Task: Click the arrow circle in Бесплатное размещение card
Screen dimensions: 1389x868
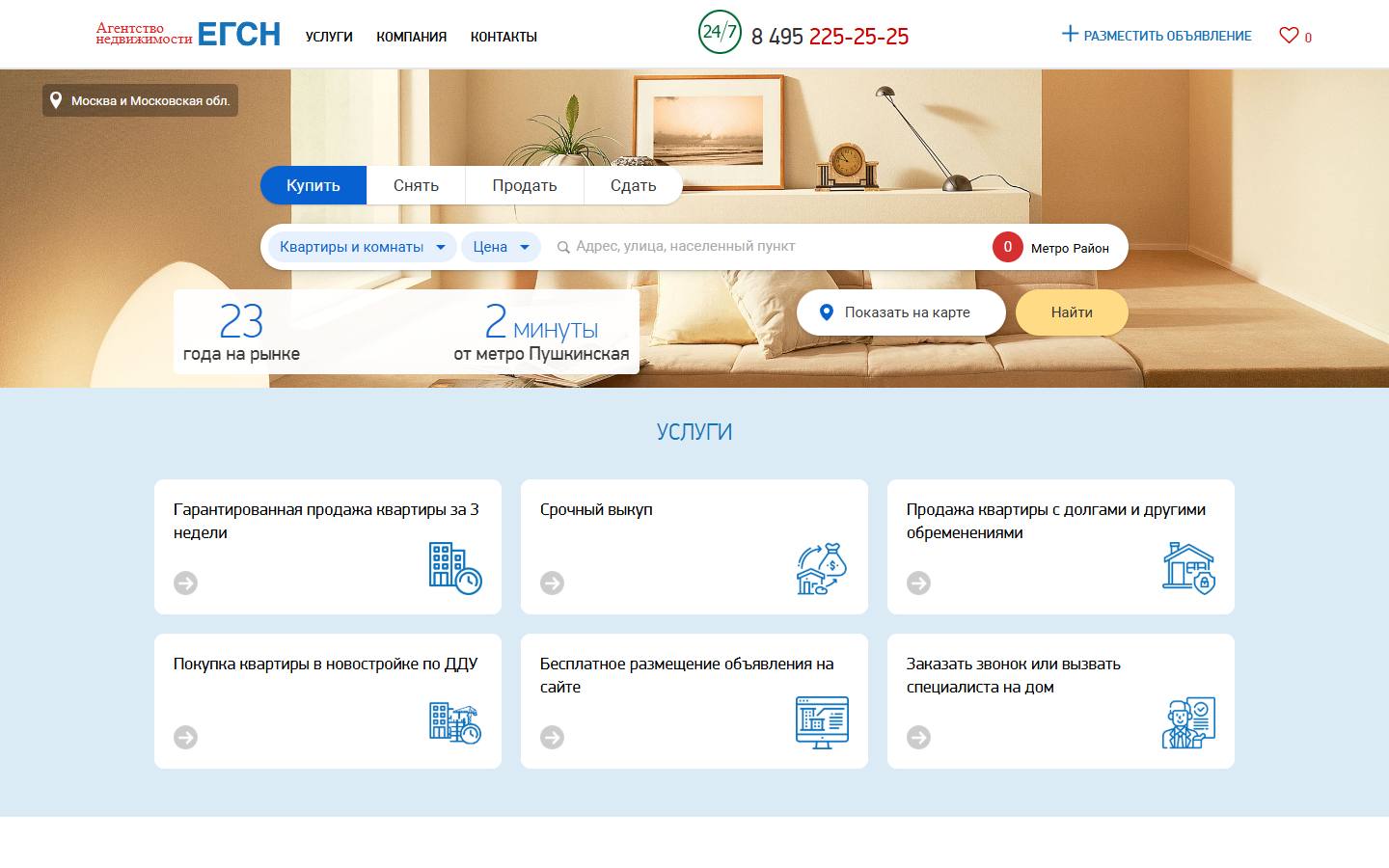Action: pos(552,737)
